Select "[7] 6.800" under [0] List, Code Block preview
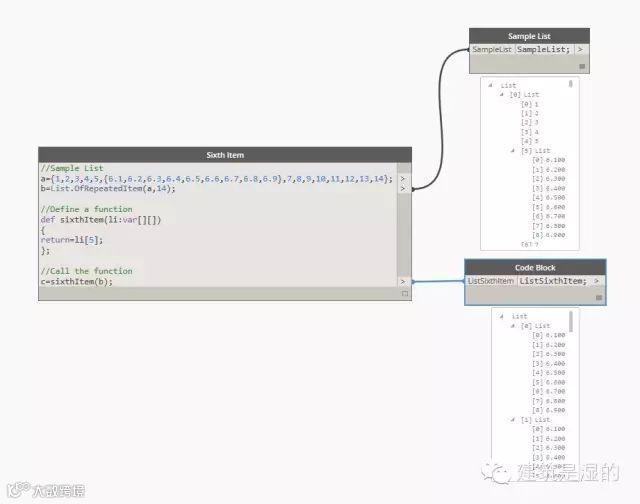The width and height of the screenshot is (640, 504). point(549,401)
